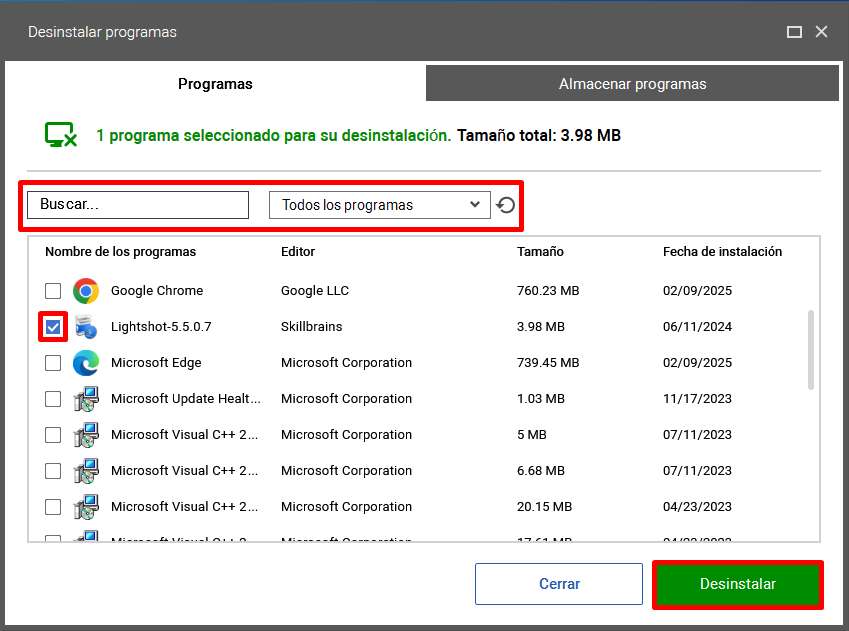Click the Cerrar button
Screen dimensions: 849x631
(559, 584)
